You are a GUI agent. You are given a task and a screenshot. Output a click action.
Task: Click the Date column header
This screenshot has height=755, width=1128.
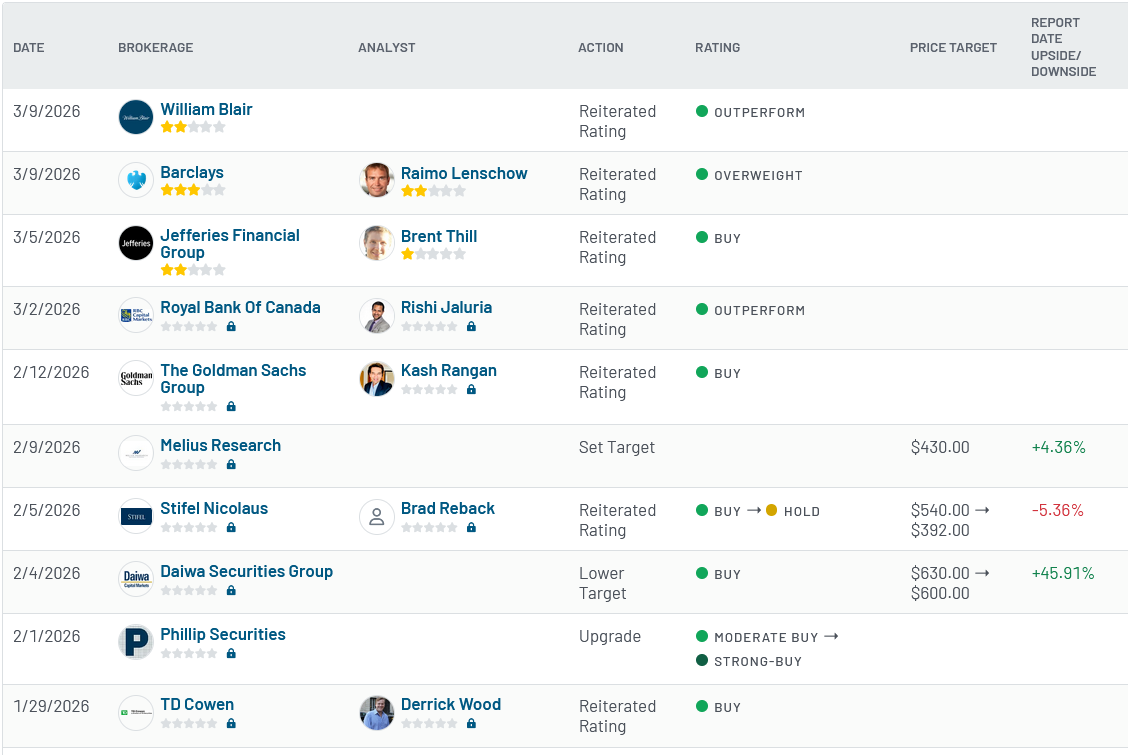pos(29,47)
